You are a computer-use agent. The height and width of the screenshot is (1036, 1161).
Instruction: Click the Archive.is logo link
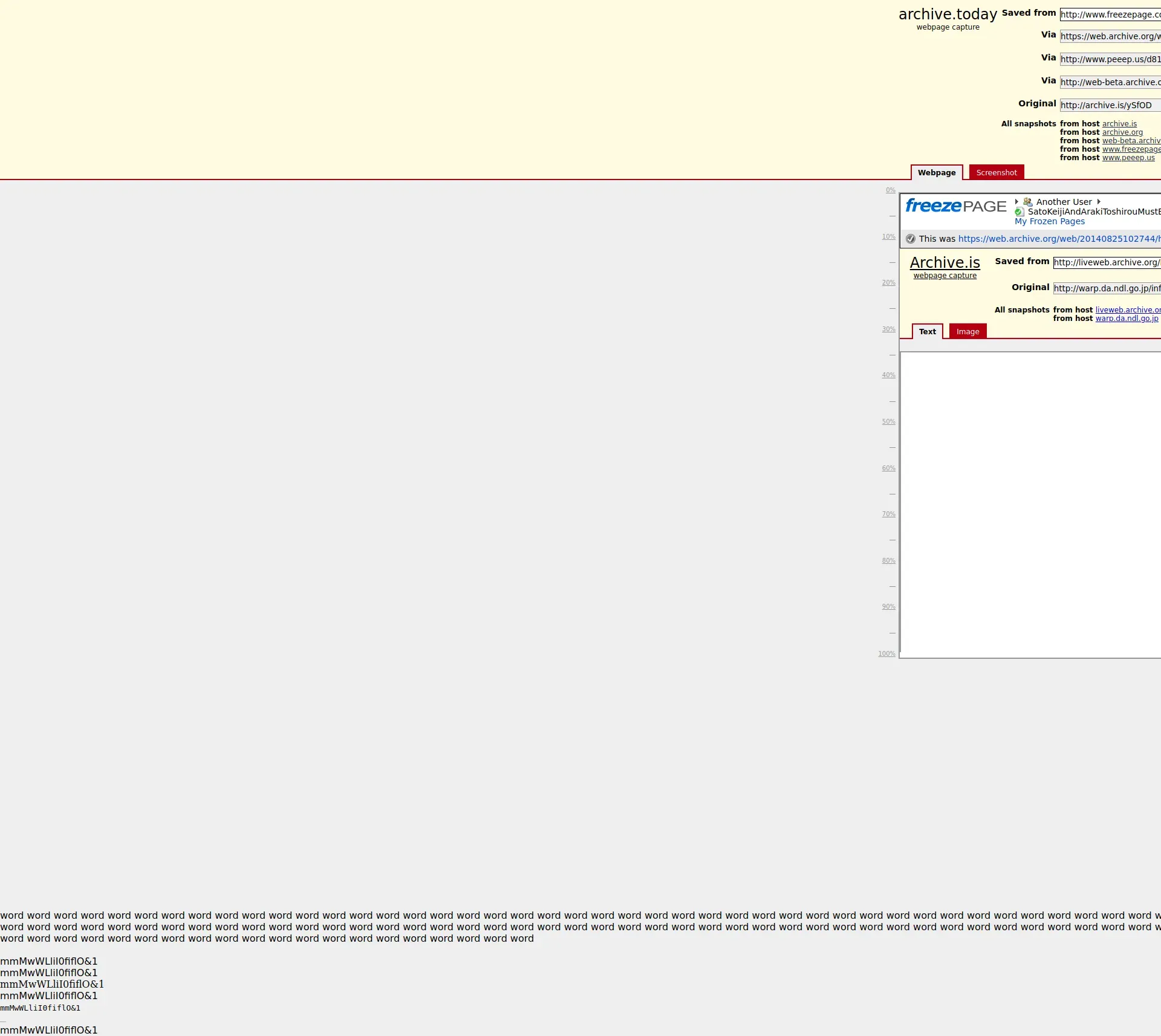pos(945,262)
